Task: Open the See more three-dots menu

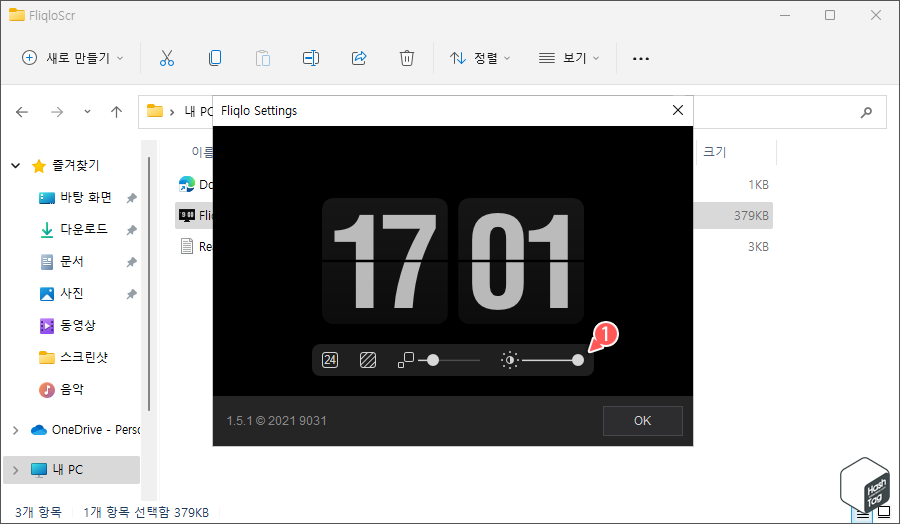Action: pyautogui.click(x=641, y=58)
